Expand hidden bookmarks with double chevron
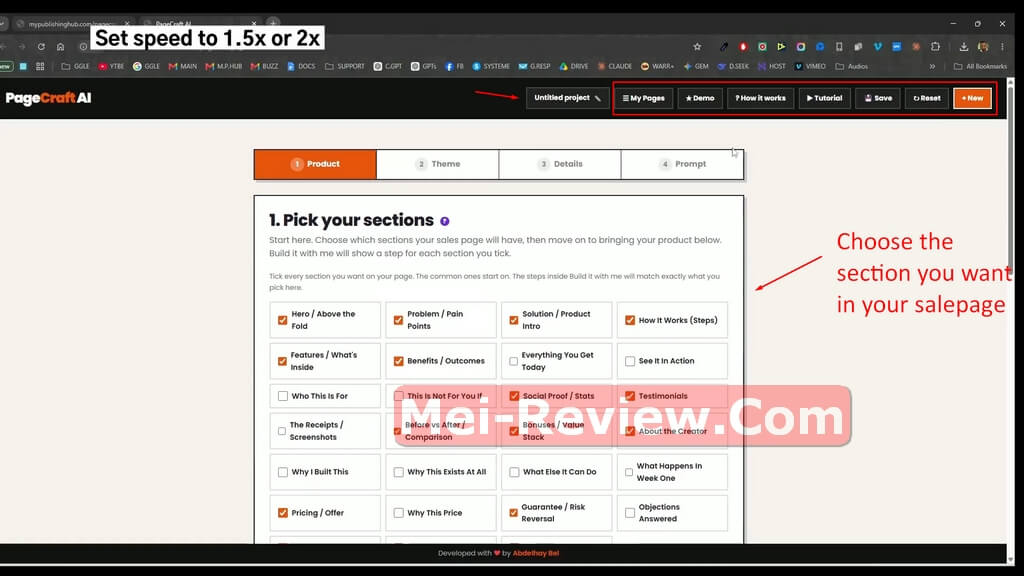Screen dimensions: 1024x576 point(932,66)
